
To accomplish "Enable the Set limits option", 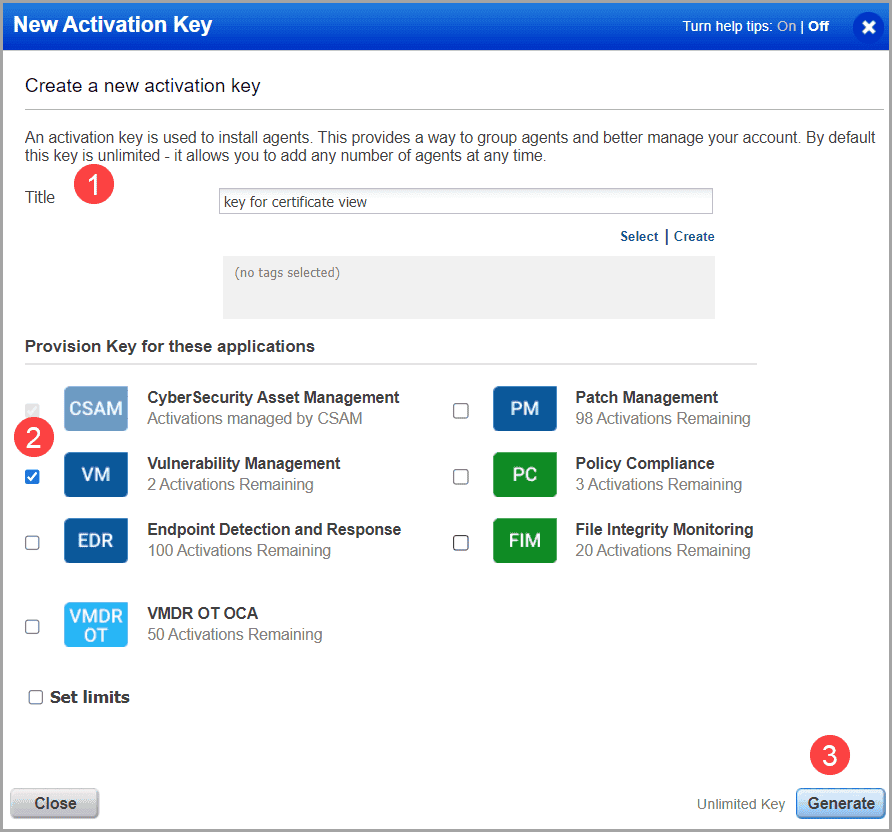I will (35, 697).
